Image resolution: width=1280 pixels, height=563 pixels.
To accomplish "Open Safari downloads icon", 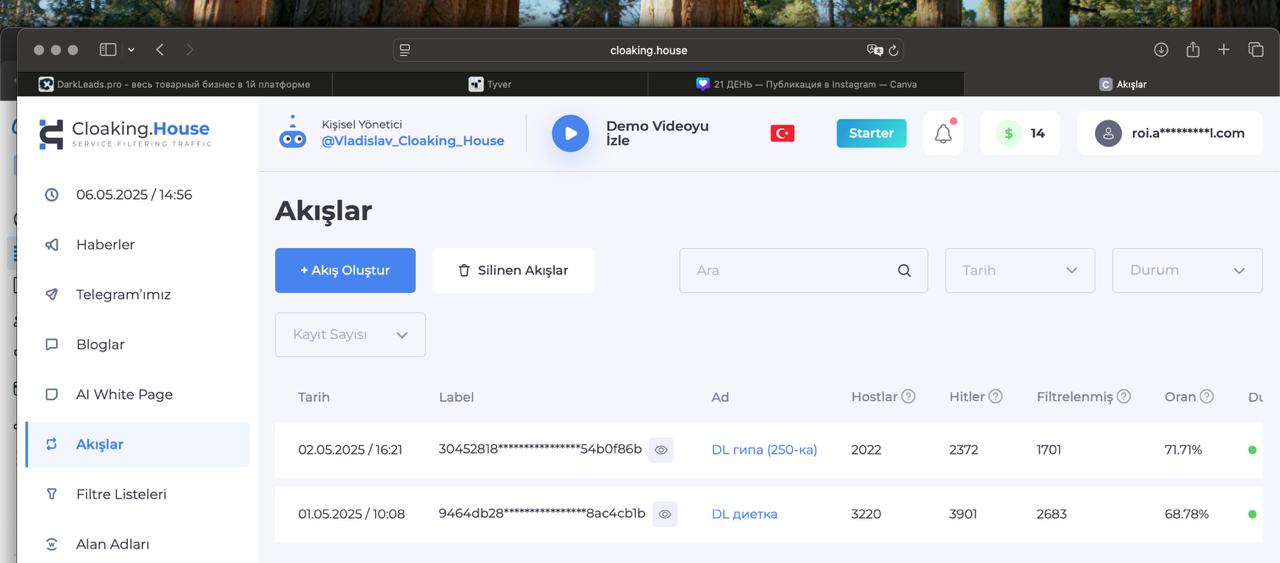I will point(1161,49).
